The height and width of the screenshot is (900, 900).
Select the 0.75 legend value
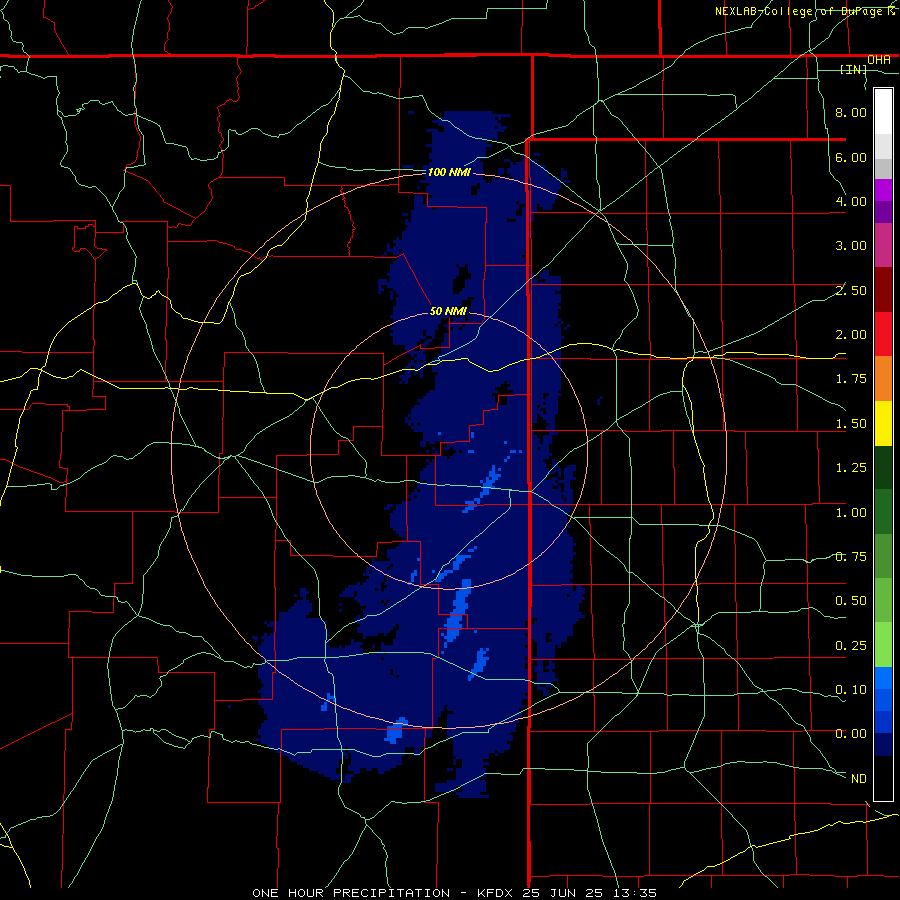(x=851, y=557)
